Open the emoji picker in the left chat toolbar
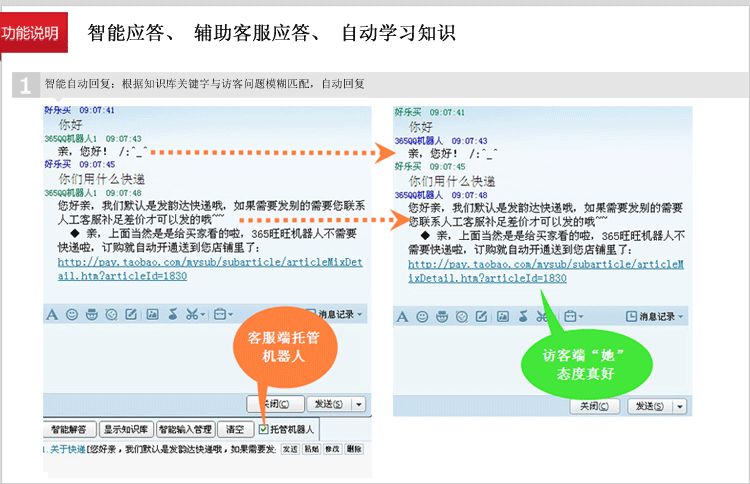Screen dimensions: 750x484 [72, 314]
